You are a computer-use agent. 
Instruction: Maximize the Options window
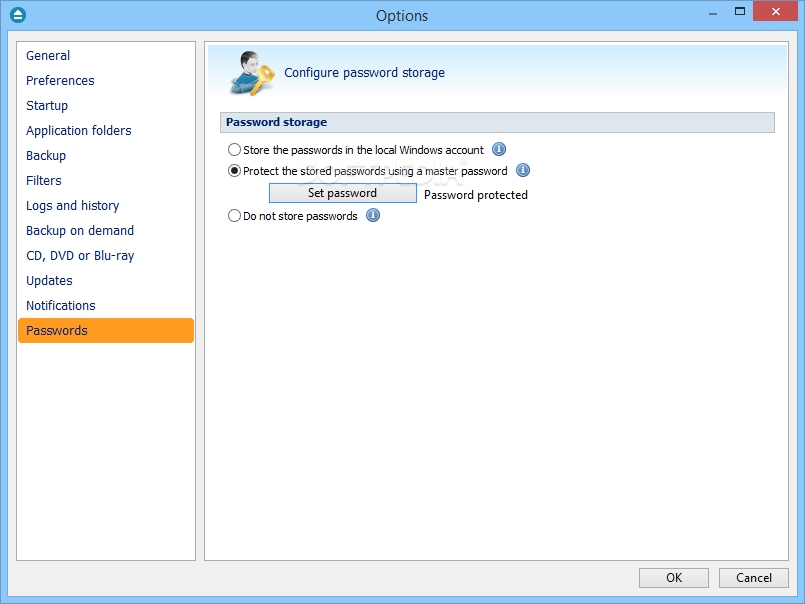(x=739, y=11)
